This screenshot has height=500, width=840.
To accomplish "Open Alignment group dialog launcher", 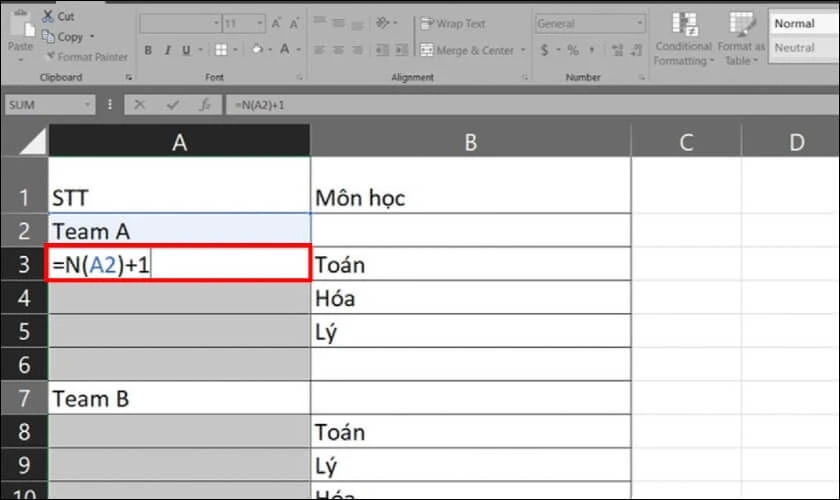I will 524,77.
